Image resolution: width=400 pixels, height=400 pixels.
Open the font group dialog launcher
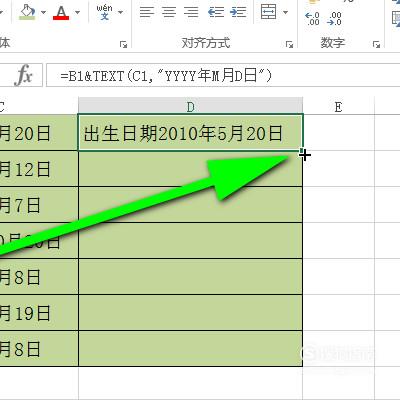pos(124,44)
